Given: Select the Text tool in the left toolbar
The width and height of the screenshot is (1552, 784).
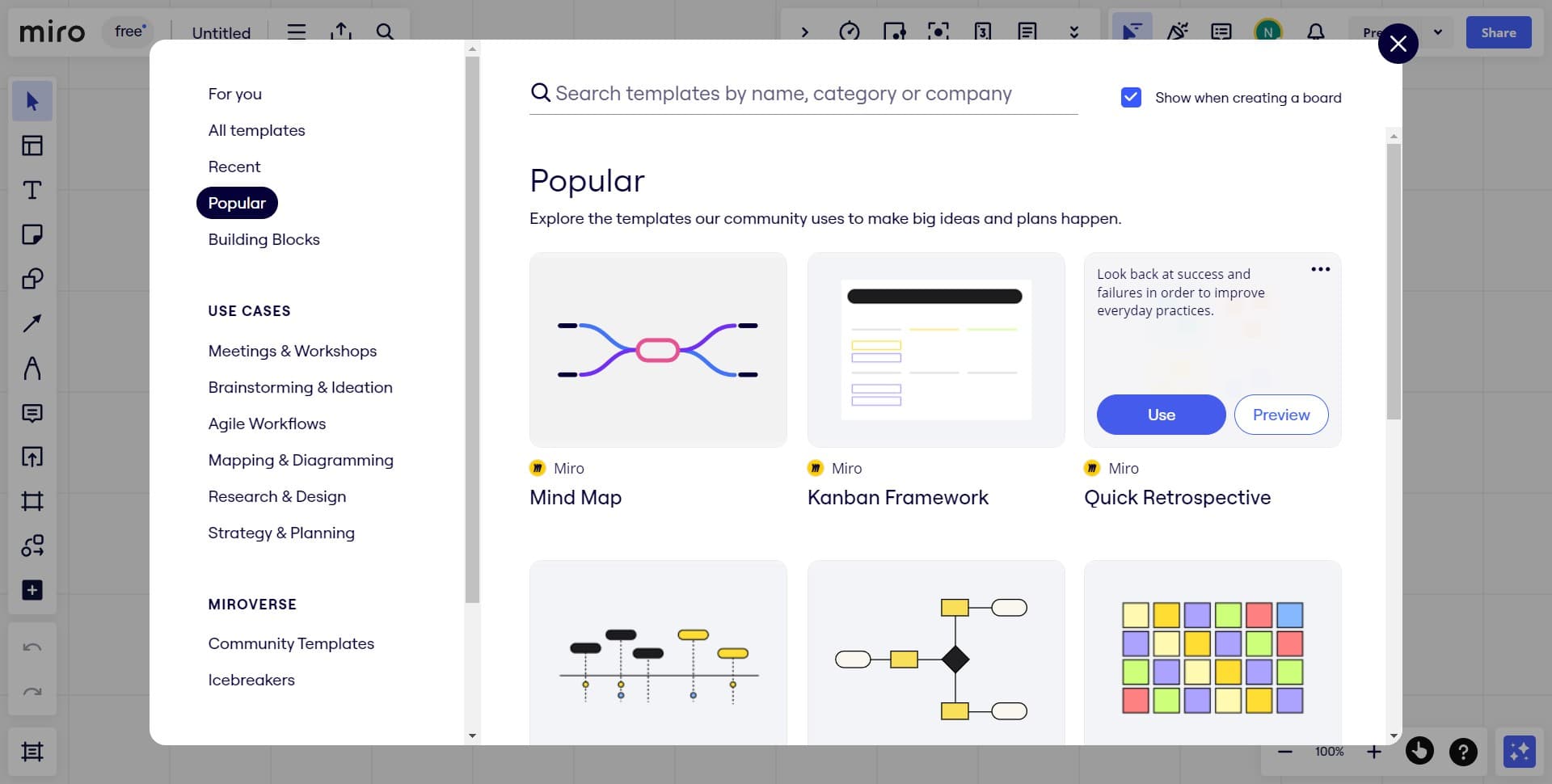Looking at the screenshot, I should [x=32, y=191].
